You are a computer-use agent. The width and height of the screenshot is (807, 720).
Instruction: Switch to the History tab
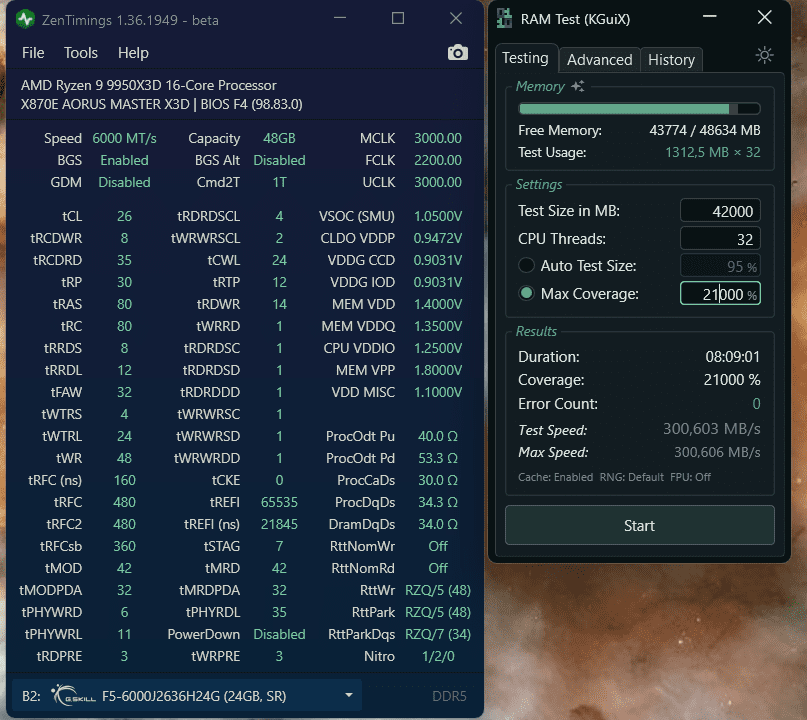tap(671, 60)
